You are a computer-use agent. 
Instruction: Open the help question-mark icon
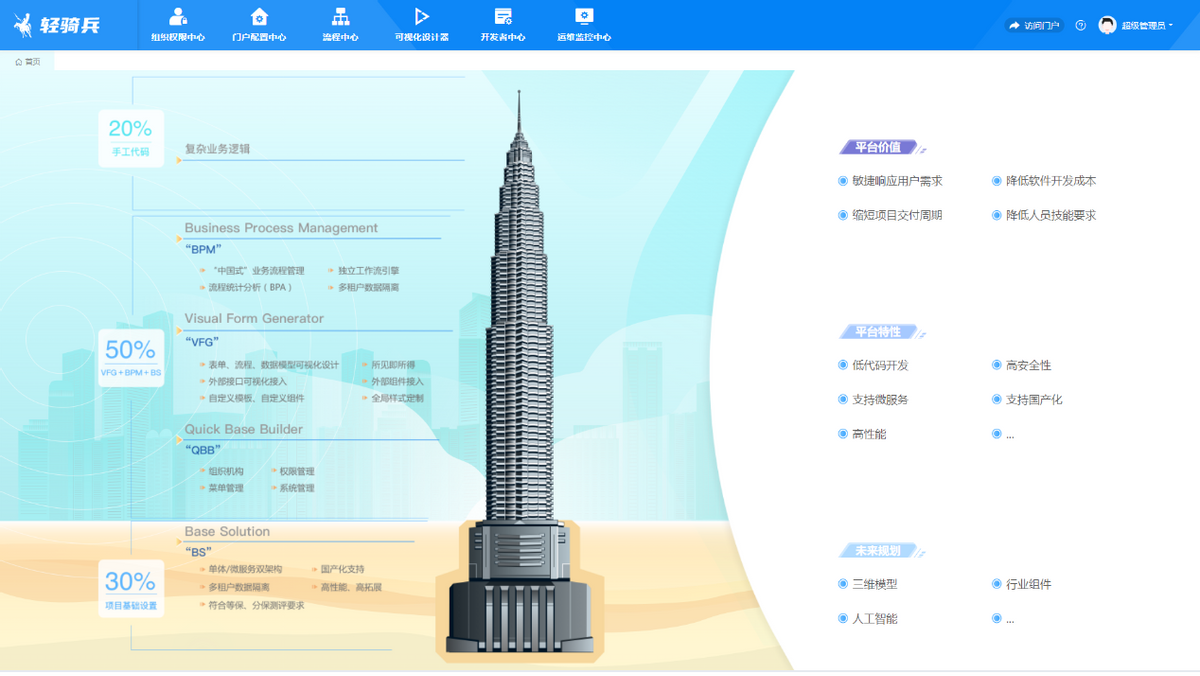point(1080,26)
